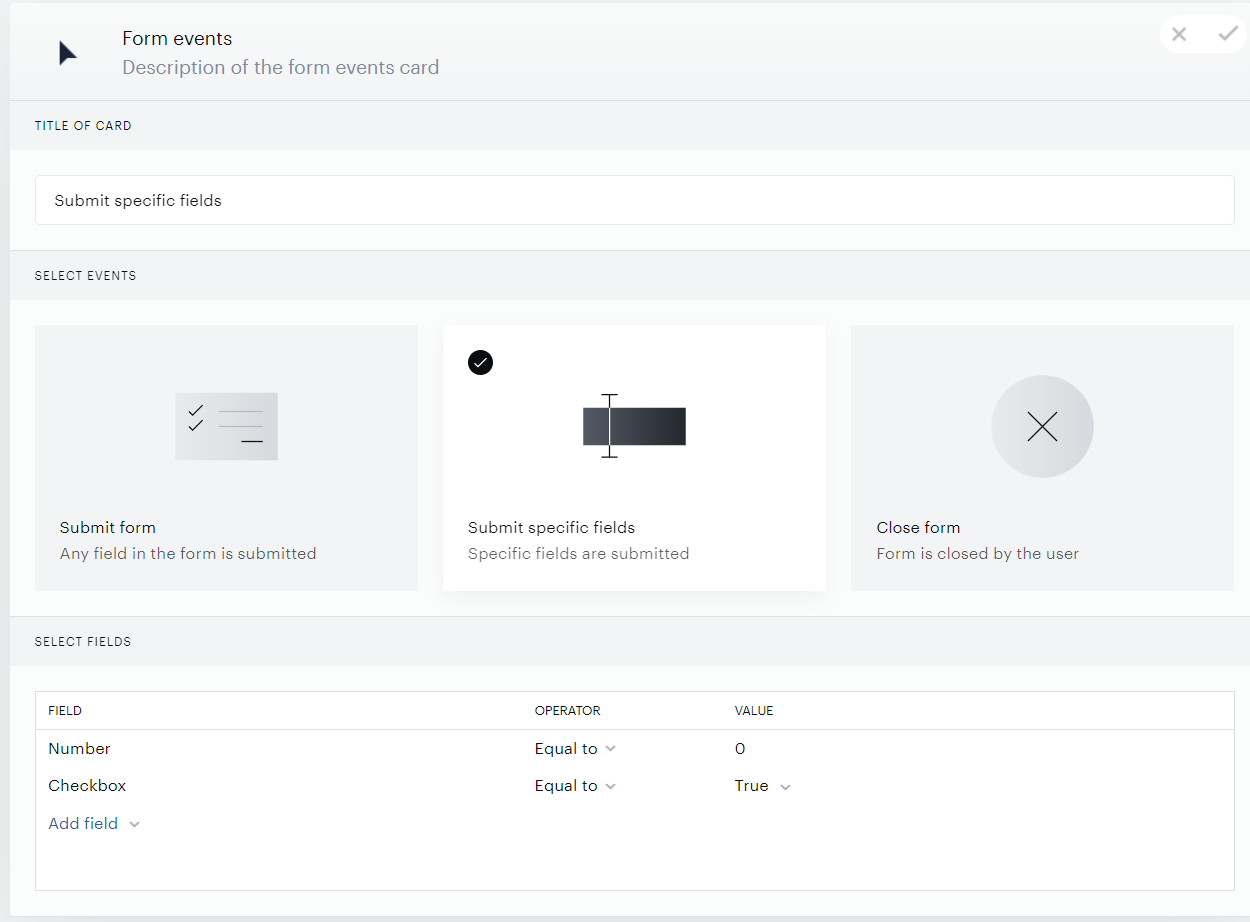Select the Close form event card

pyautogui.click(x=1042, y=458)
